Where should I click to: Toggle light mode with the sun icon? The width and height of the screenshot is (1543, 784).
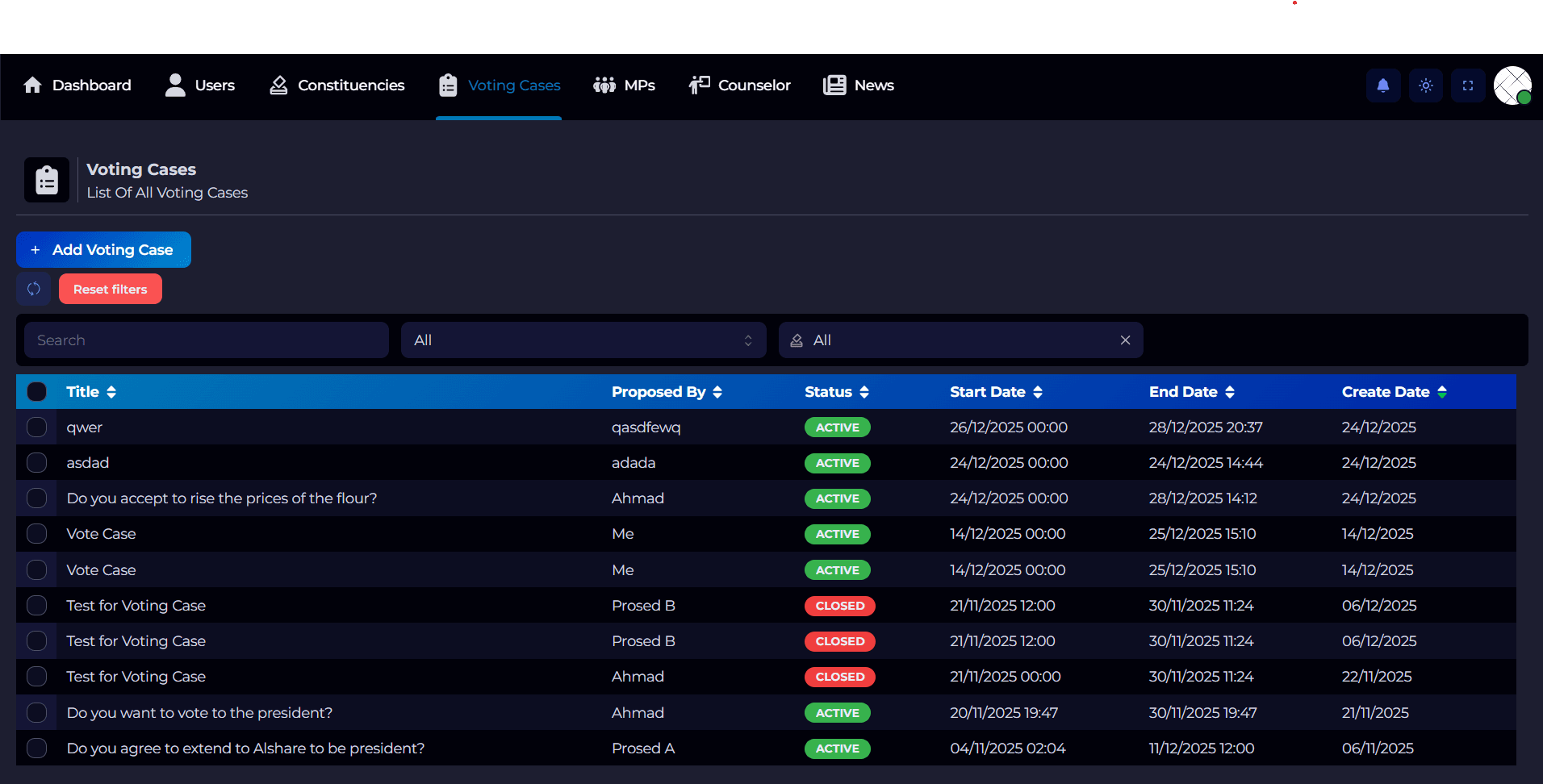(x=1425, y=85)
